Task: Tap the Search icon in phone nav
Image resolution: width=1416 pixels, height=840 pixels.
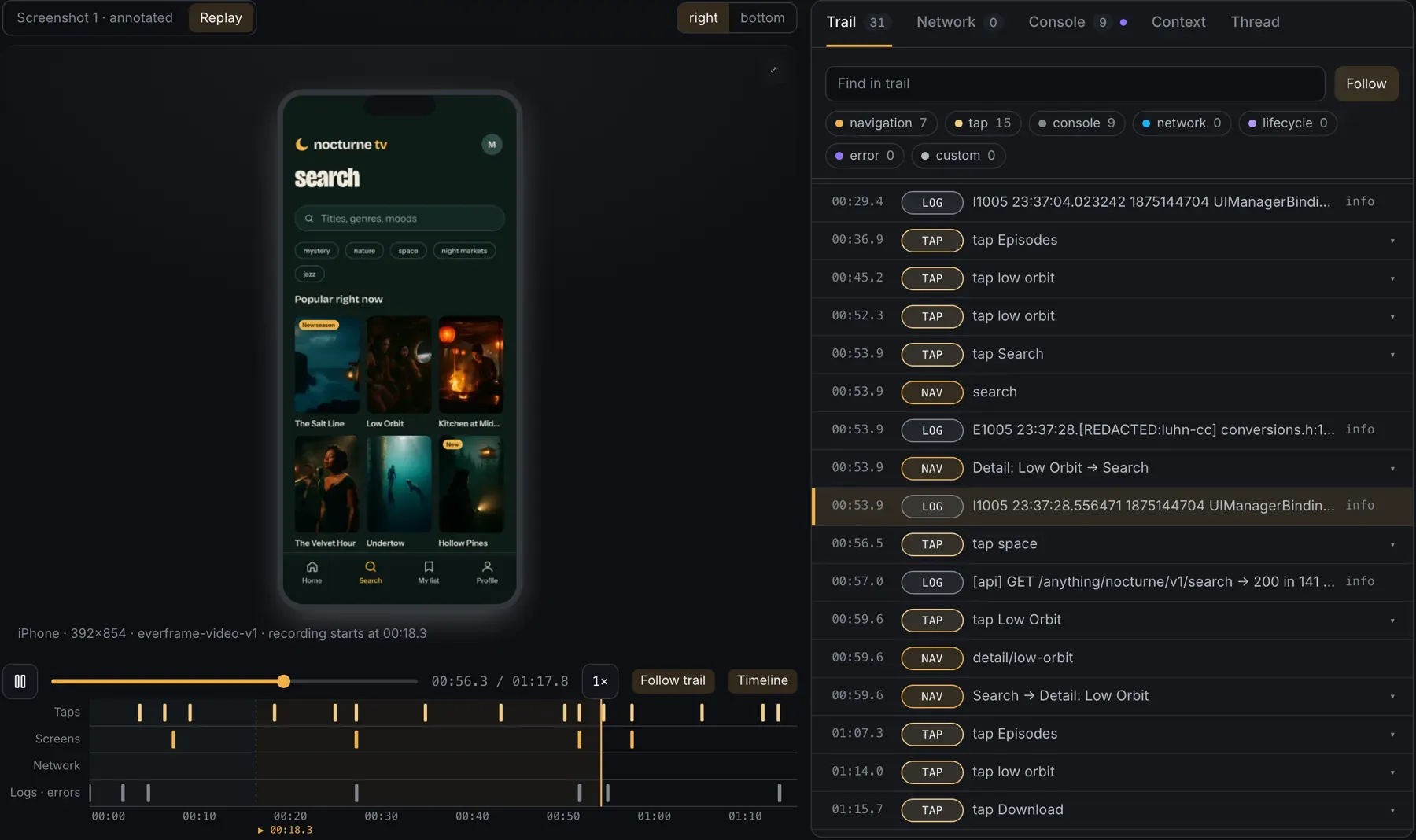Action: (371, 566)
